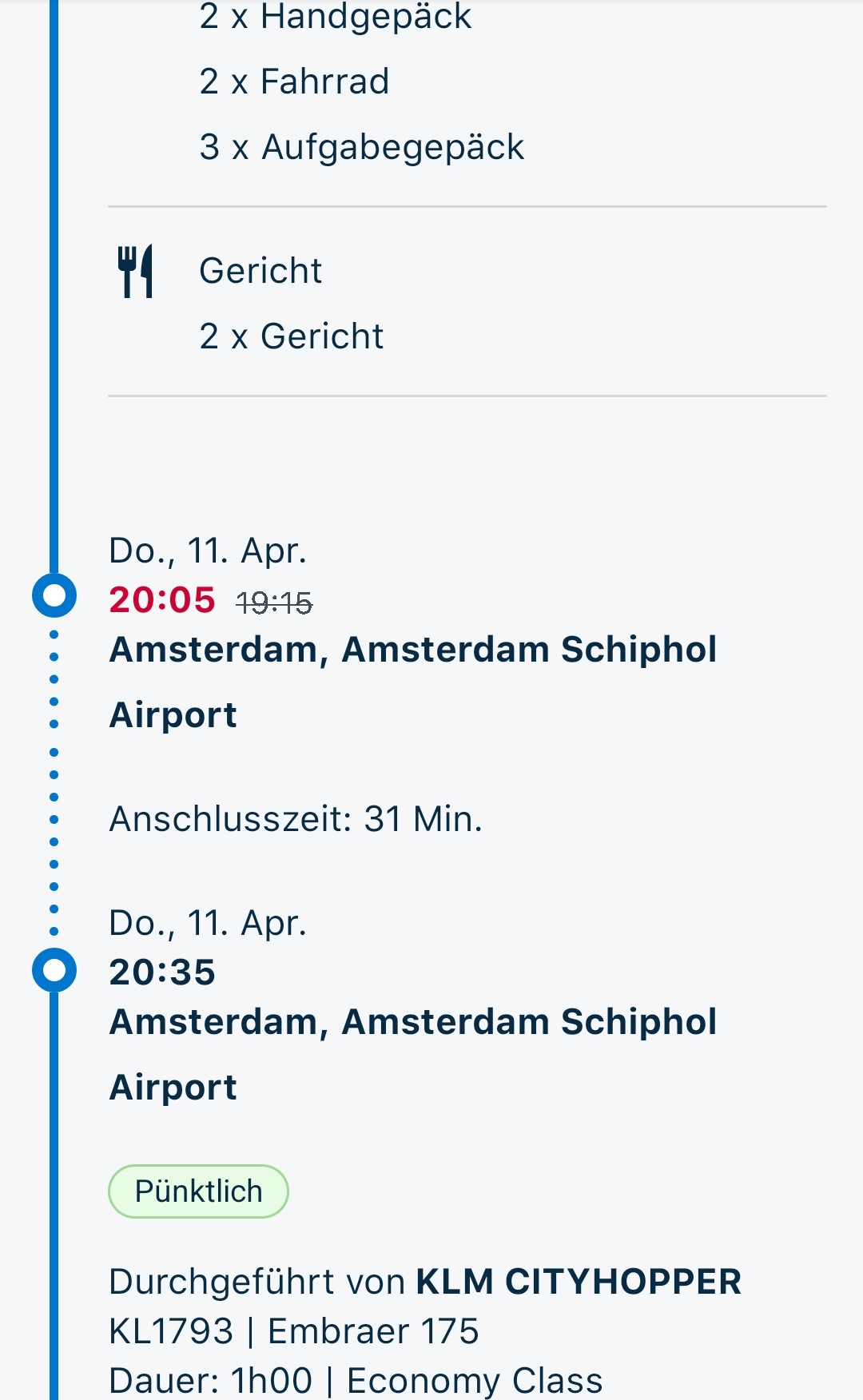Image resolution: width=863 pixels, height=1400 pixels.
Task: Open Amsterdam Schiphol Airport arrival stop
Action: (x=413, y=681)
